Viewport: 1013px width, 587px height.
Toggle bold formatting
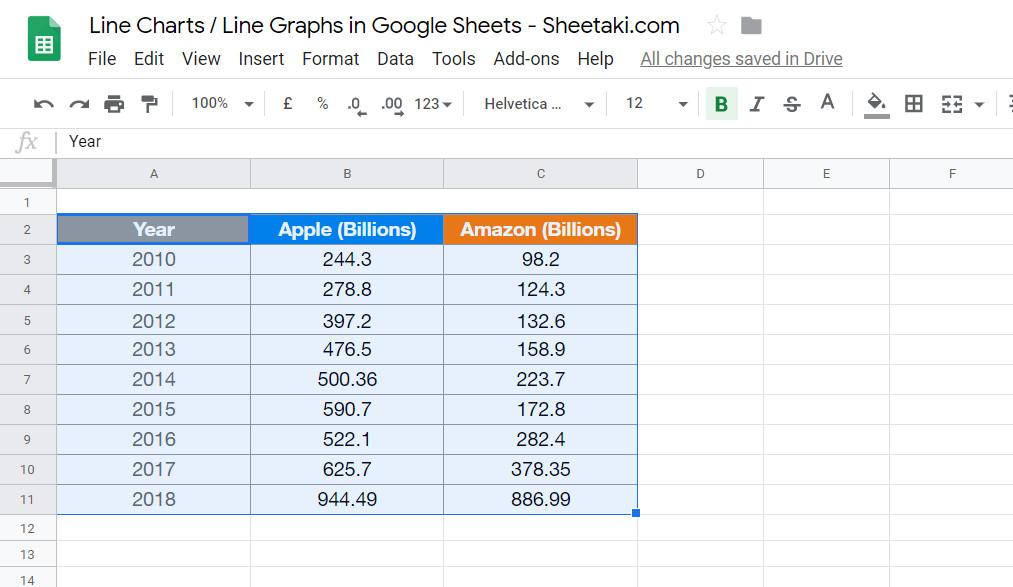721,103
